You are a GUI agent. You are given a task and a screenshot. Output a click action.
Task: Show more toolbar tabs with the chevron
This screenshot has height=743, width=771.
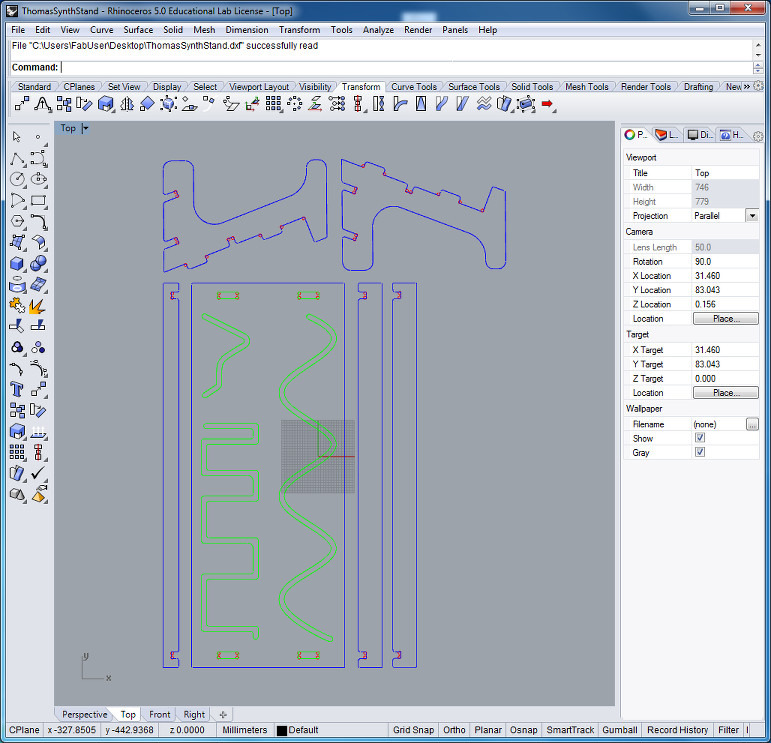(x=747, y=87)
